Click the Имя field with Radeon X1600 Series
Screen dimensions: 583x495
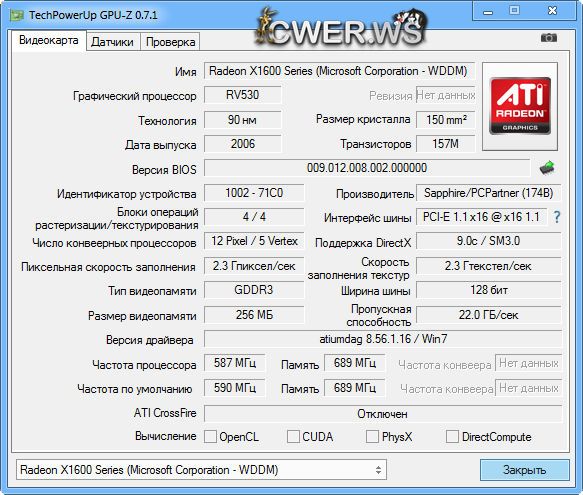tap(339, 71)
